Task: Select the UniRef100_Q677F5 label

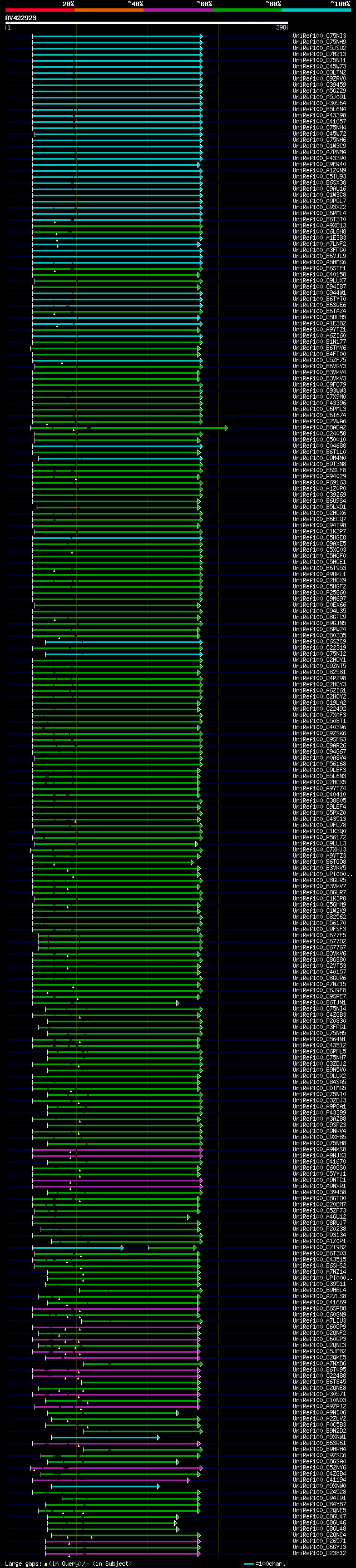Action: (x=319, y=935)
